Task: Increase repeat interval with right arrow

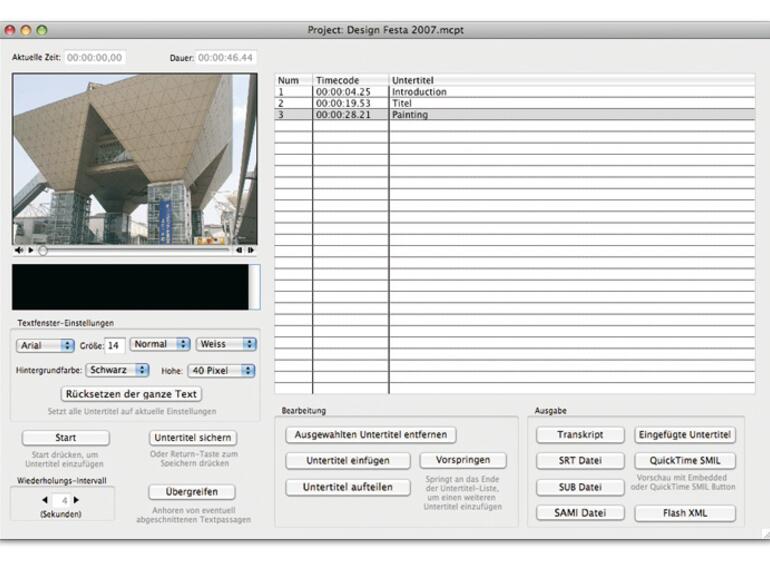Action: (x=77, y=500)
